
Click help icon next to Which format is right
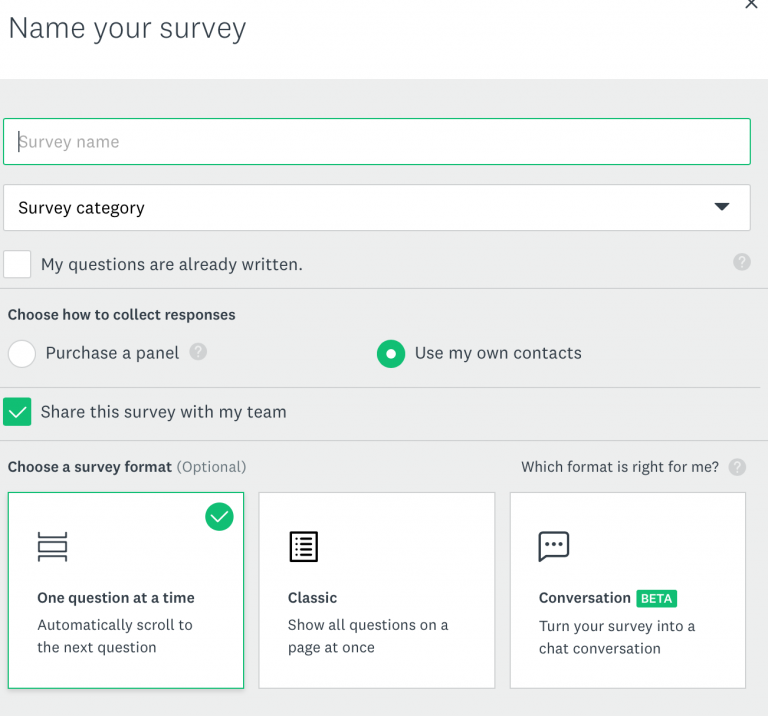(737, 467)
